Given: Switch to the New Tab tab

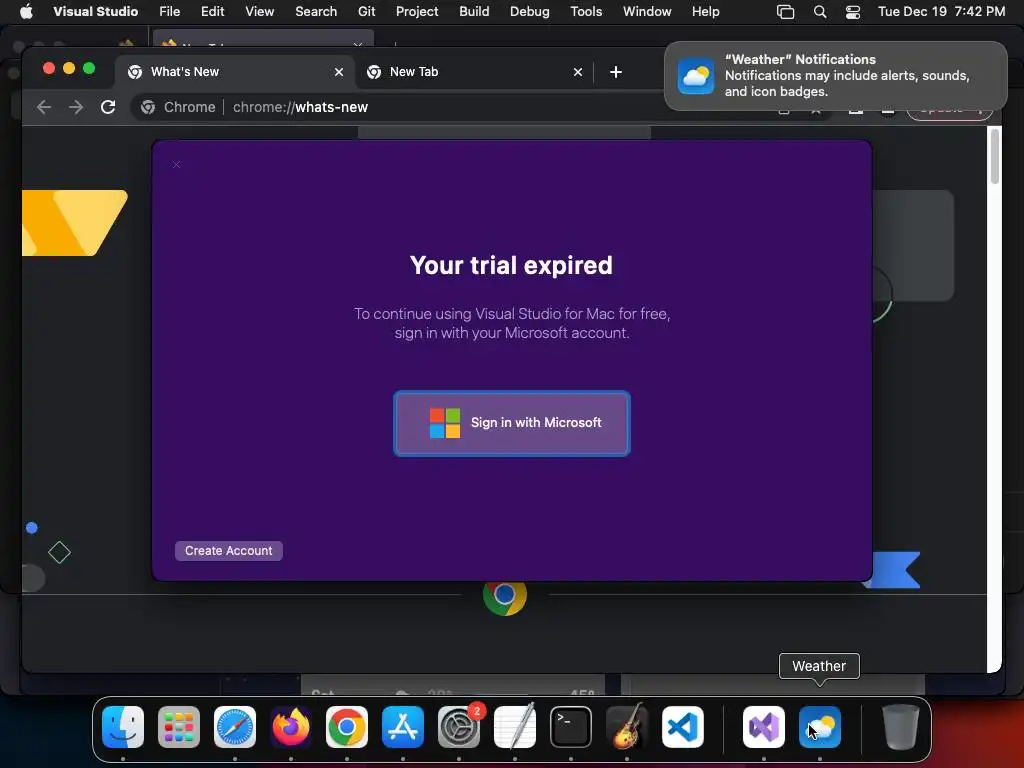Looking at the screenshot, I should [475, 72].
